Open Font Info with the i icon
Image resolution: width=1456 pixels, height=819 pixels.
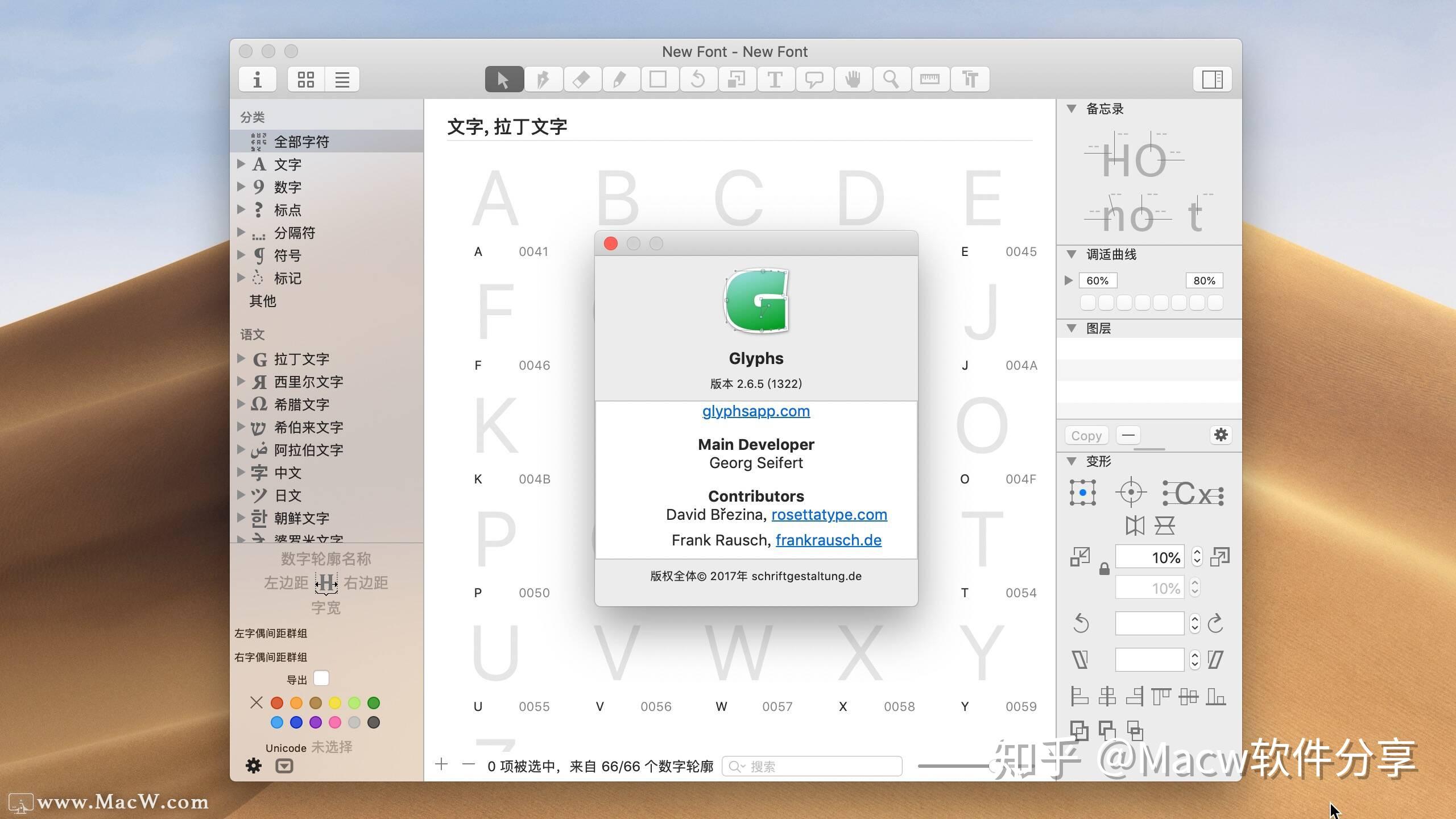tap(257, 79)
